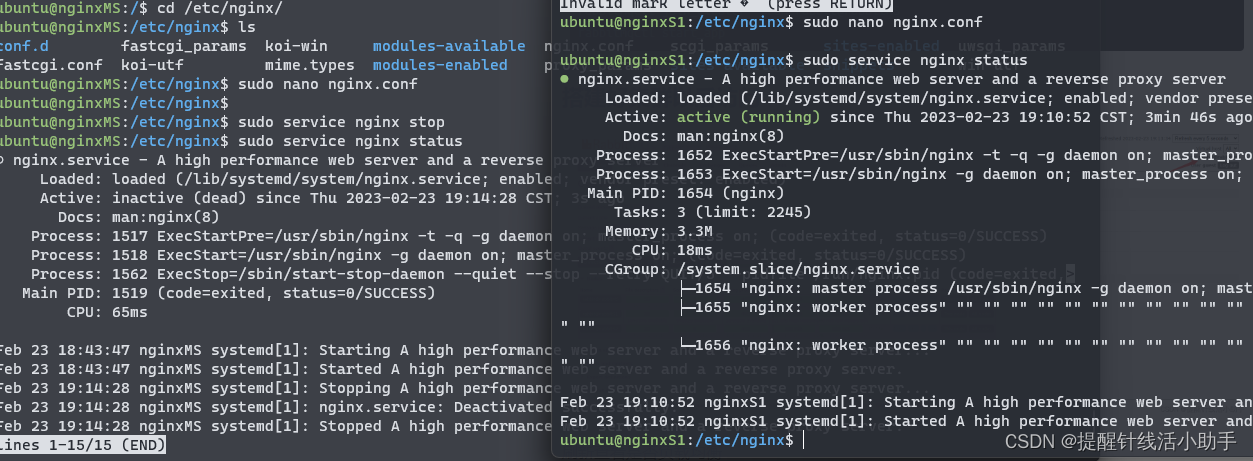Click the 18:43:47 "Started A high performance" log line
The width and height of the screenshot is (1253, 461).
pos(275,369)
